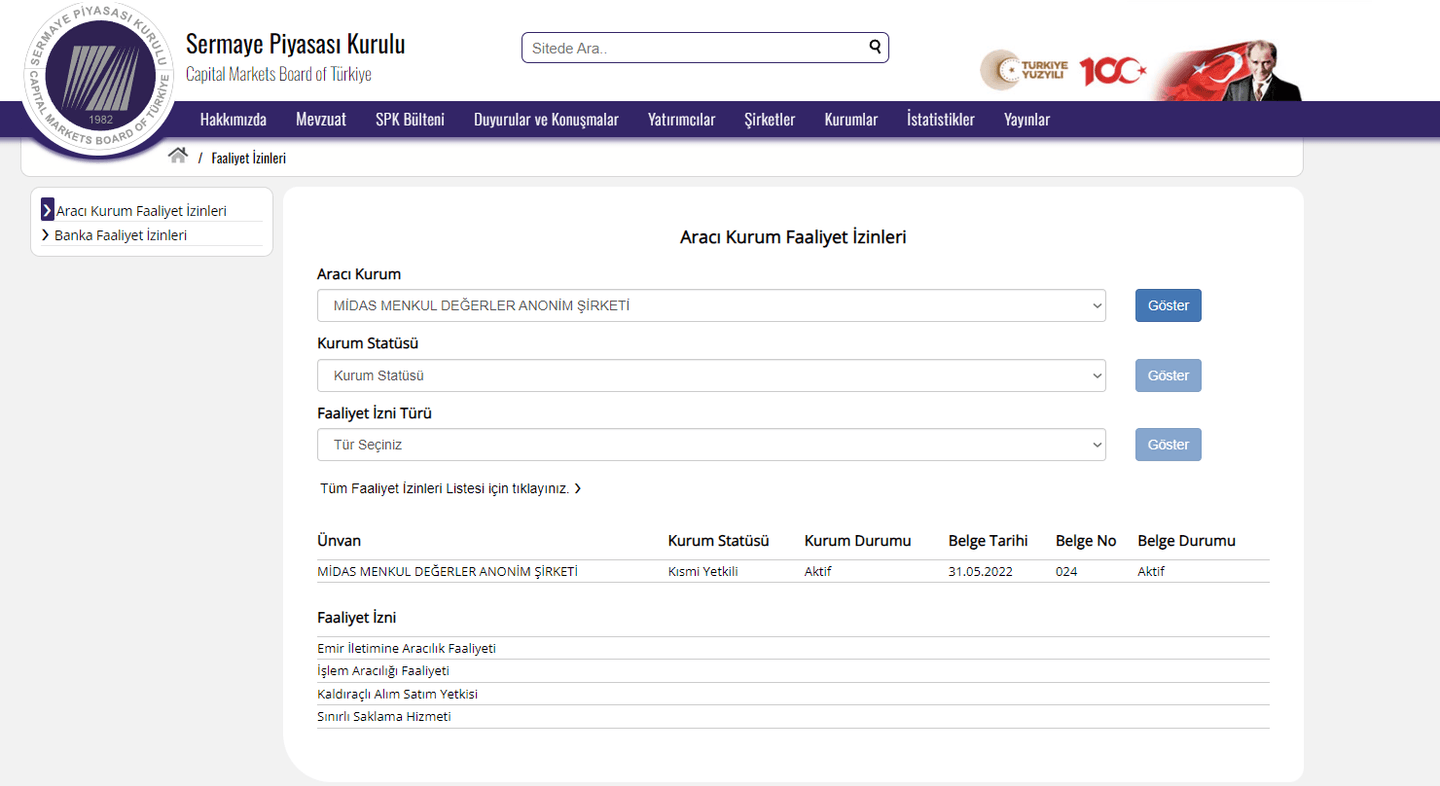Click the search magnifier icon
This screenshot has height=786, width=1440.
pos(875,46)
